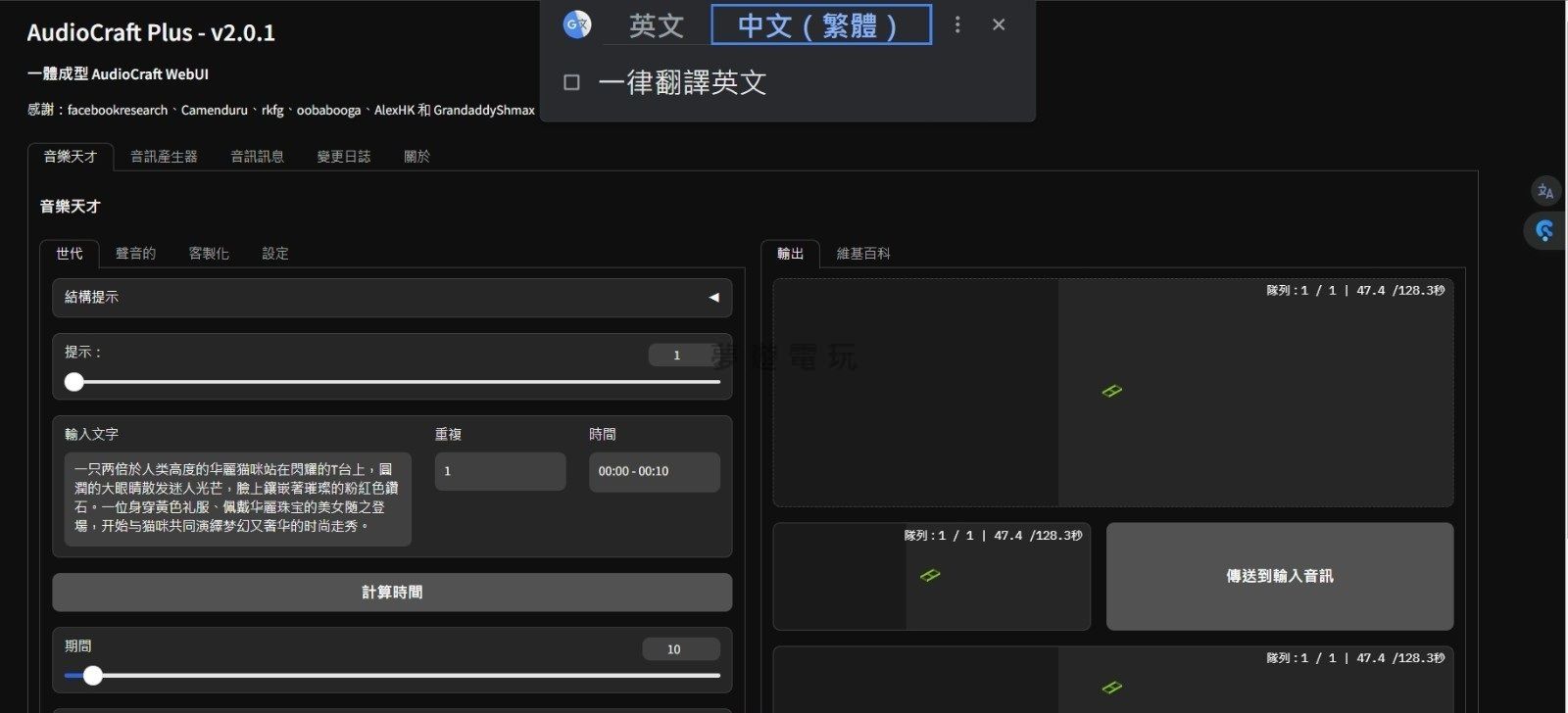1568x713 pixels.
Task: Switch to the 音訊產生器 tab
Action: click(x=164, y=157)
